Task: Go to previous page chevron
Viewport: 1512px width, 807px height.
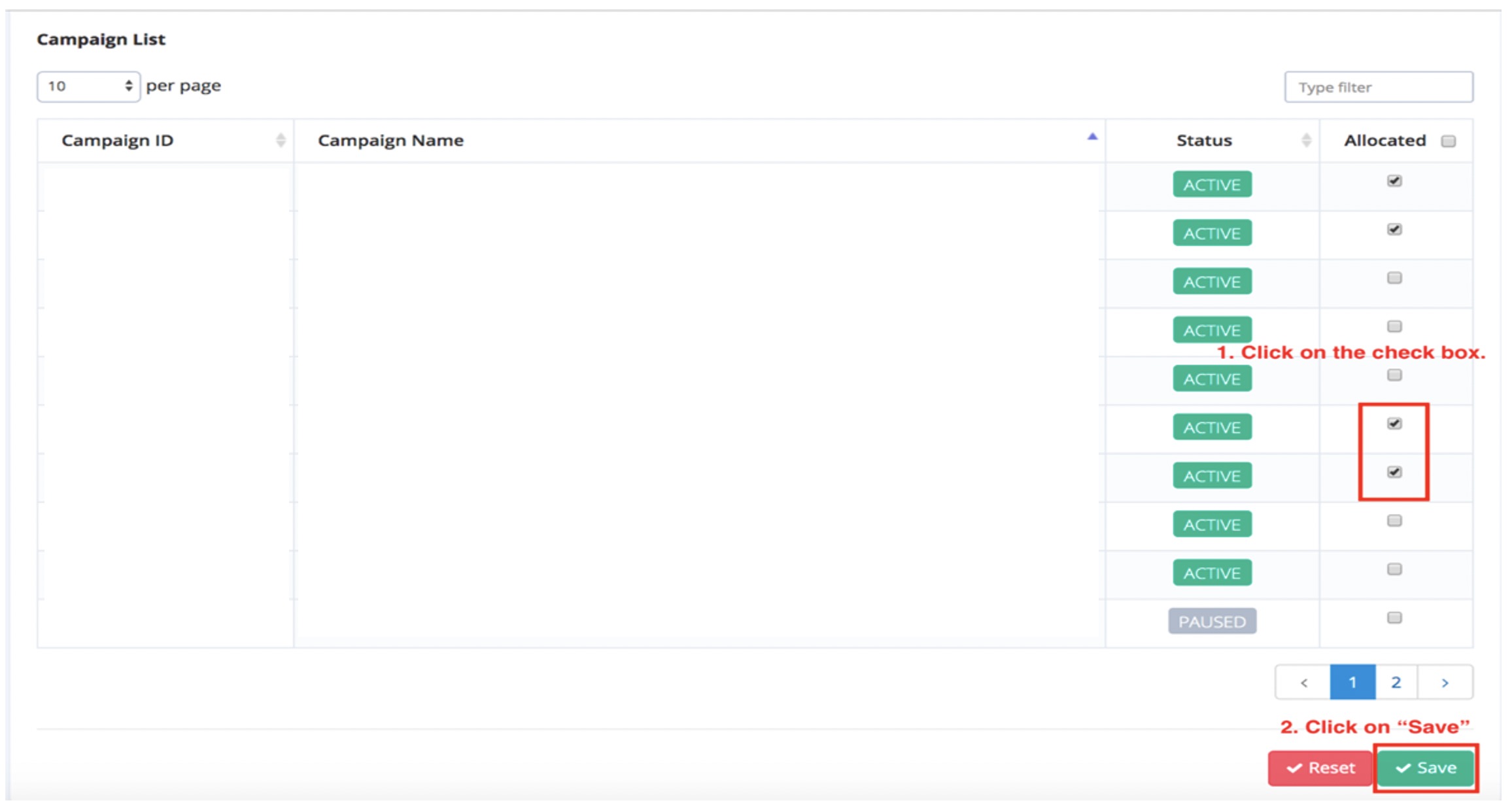Action: 1303,682
